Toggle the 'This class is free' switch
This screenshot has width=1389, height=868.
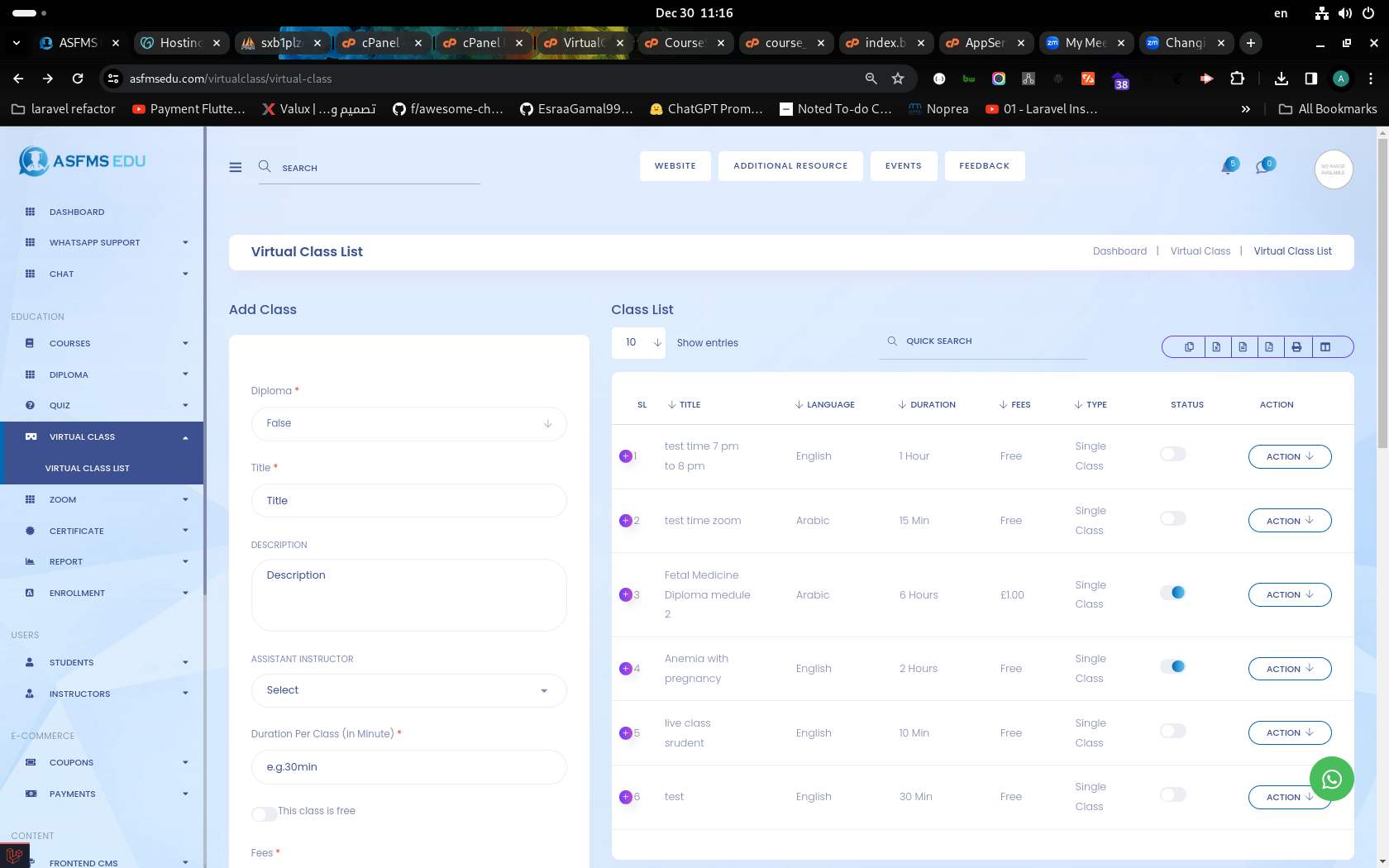click(x=264, y=814)
